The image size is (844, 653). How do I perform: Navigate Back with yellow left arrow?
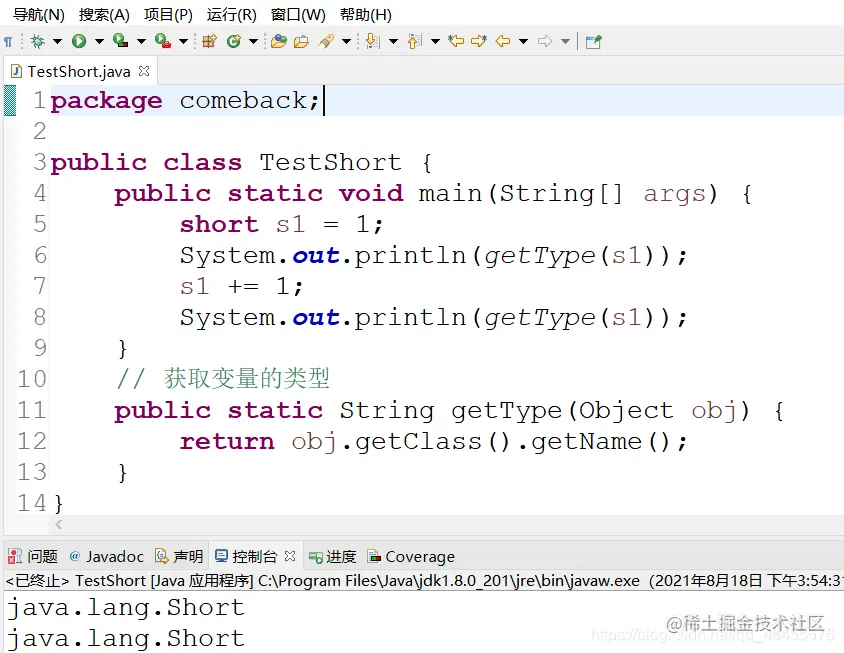(503, 41)
